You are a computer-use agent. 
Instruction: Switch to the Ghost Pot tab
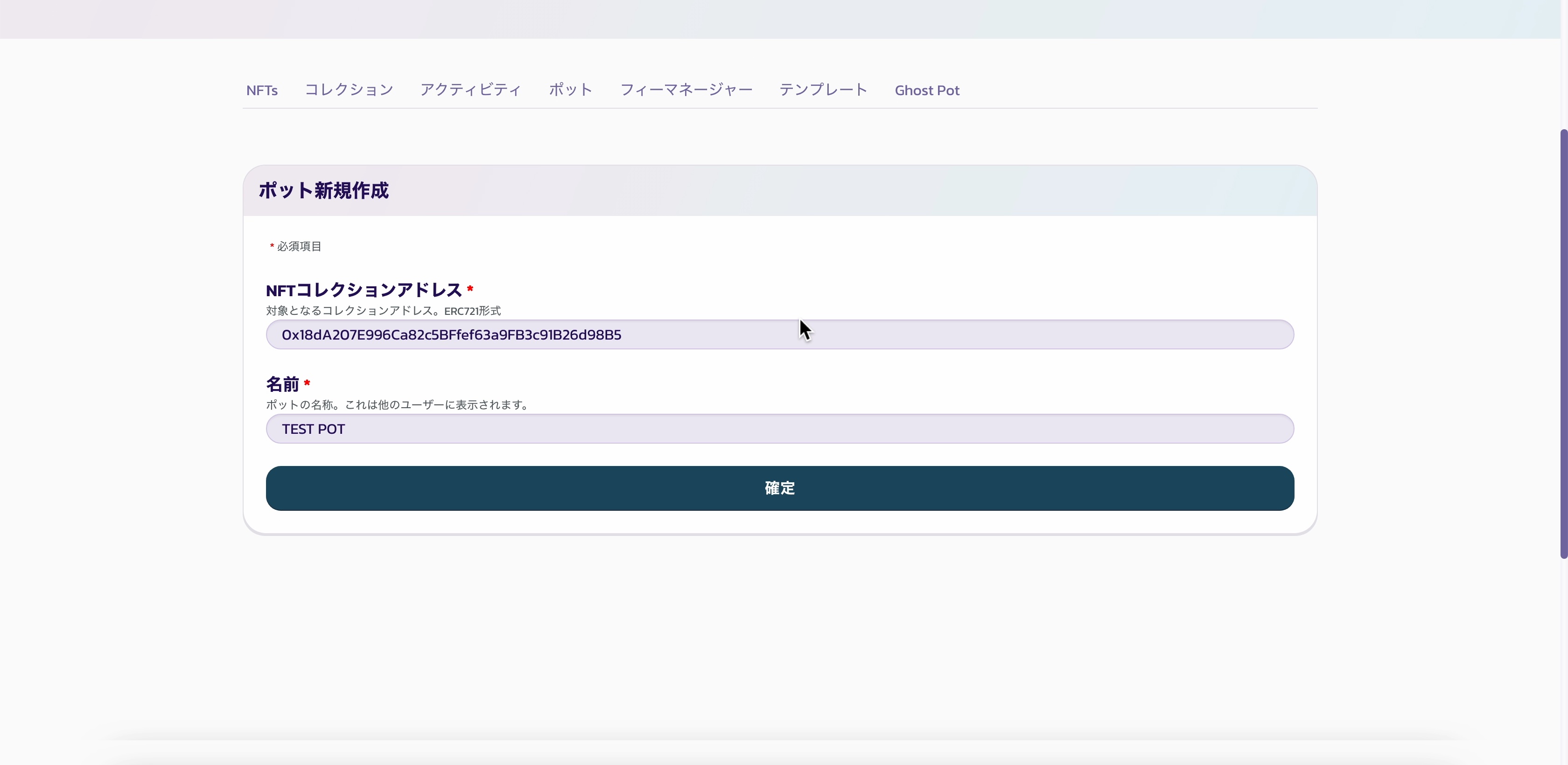tap(926, 90)
